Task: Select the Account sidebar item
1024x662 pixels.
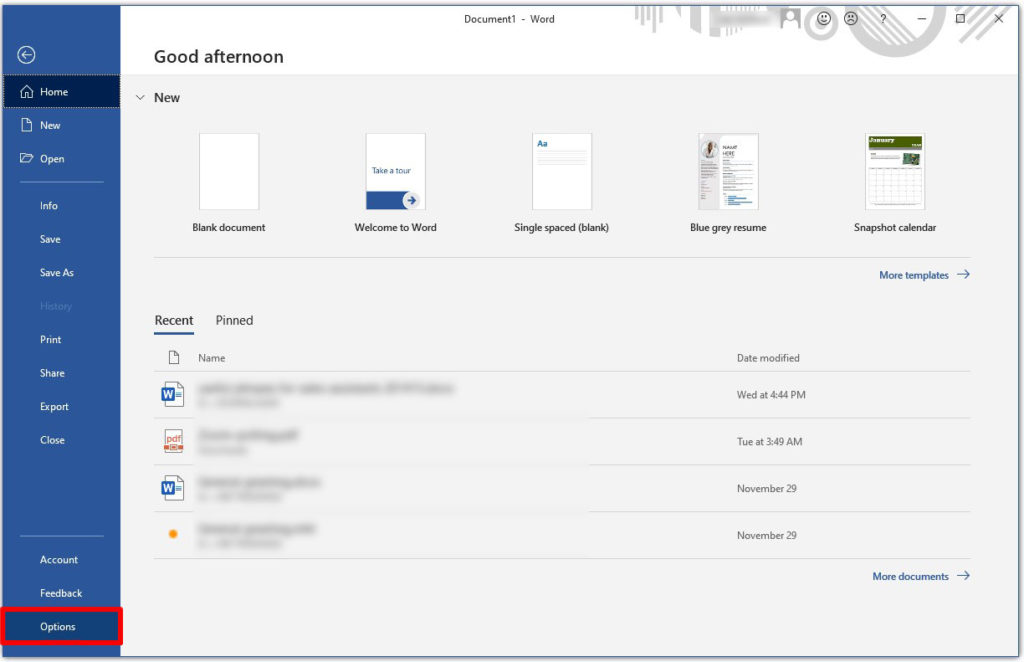Action: pos(59,559)
